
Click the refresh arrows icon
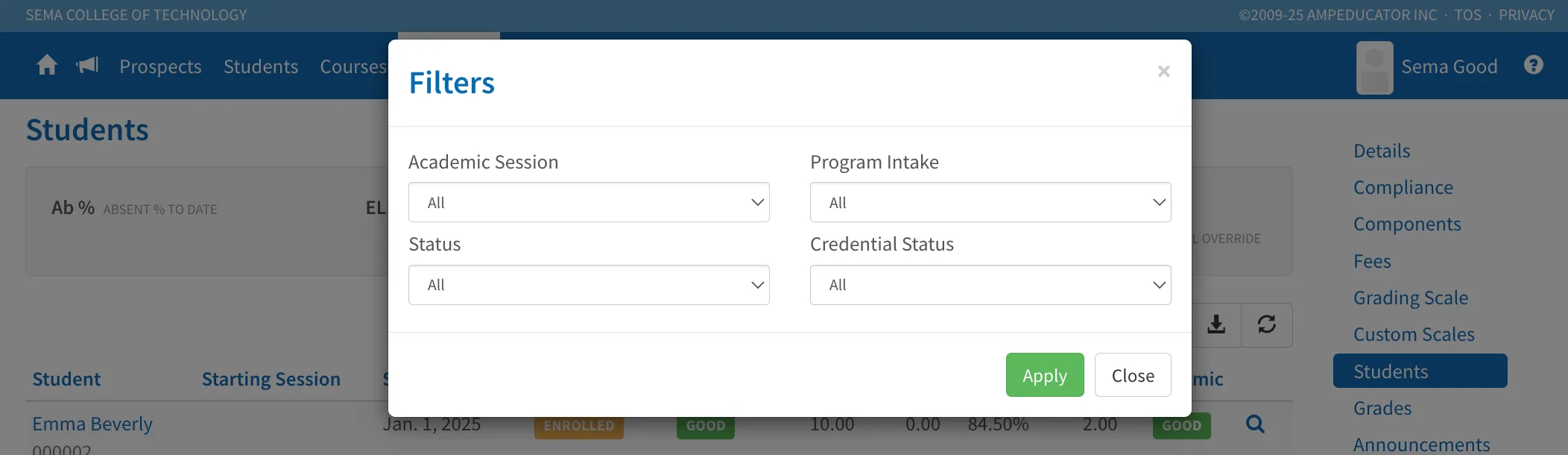(x=1267, y=324)
